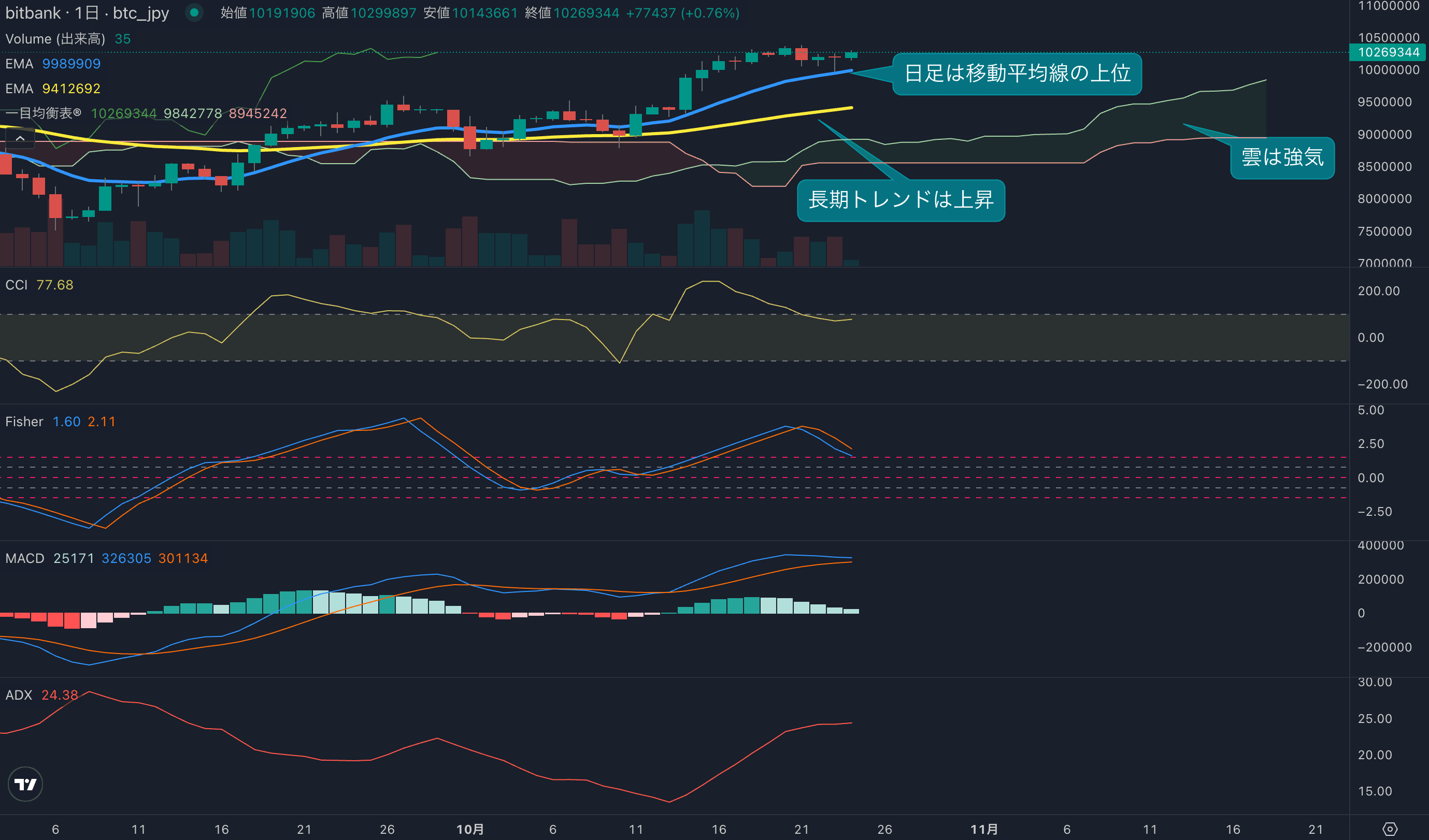Click the bitbank btc_jpy chart title
The width and height of the screenshot is (1429, 840).
[x=87, y=13]
